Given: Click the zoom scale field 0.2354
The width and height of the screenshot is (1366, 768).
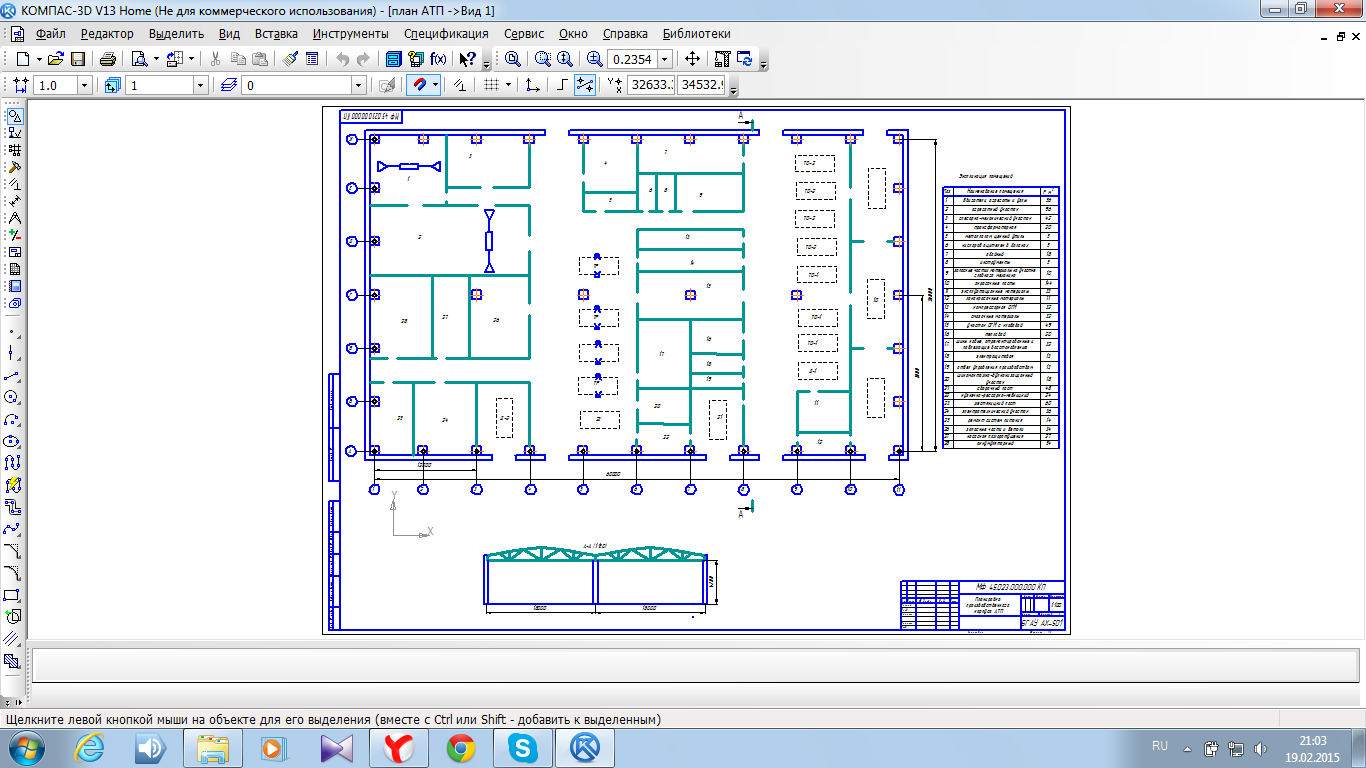Looking at the screenshot, I should click(x=632, y=59).
